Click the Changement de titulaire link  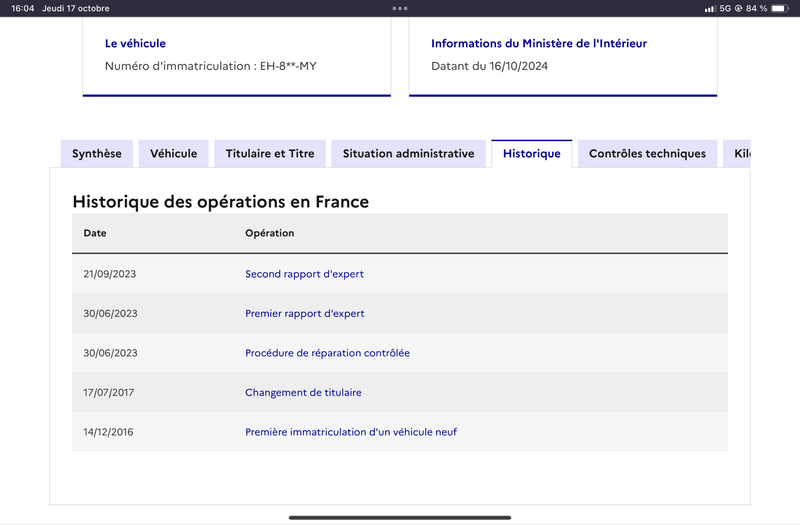[x=303, y=392]
